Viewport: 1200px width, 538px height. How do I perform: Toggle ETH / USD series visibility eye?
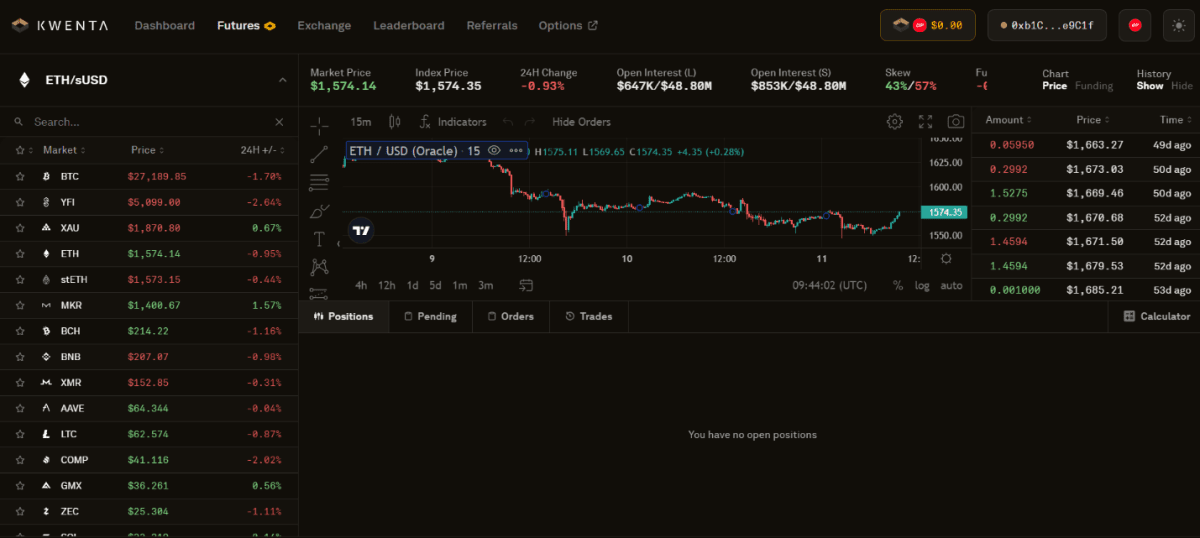pyautogui.click(x=494, y=151)
